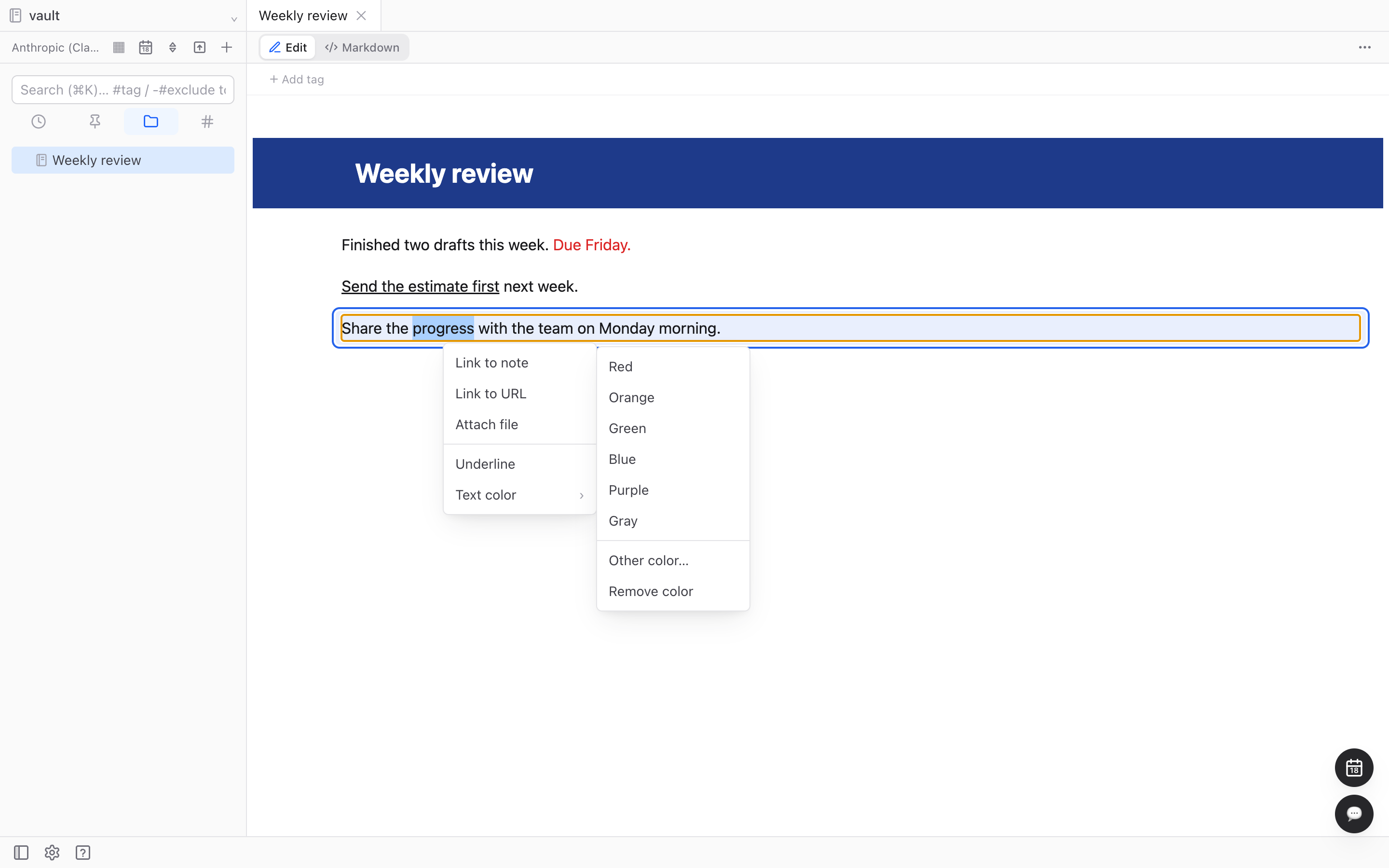
Task: Open the help question mark icon
Action: [x=83, y=853]
